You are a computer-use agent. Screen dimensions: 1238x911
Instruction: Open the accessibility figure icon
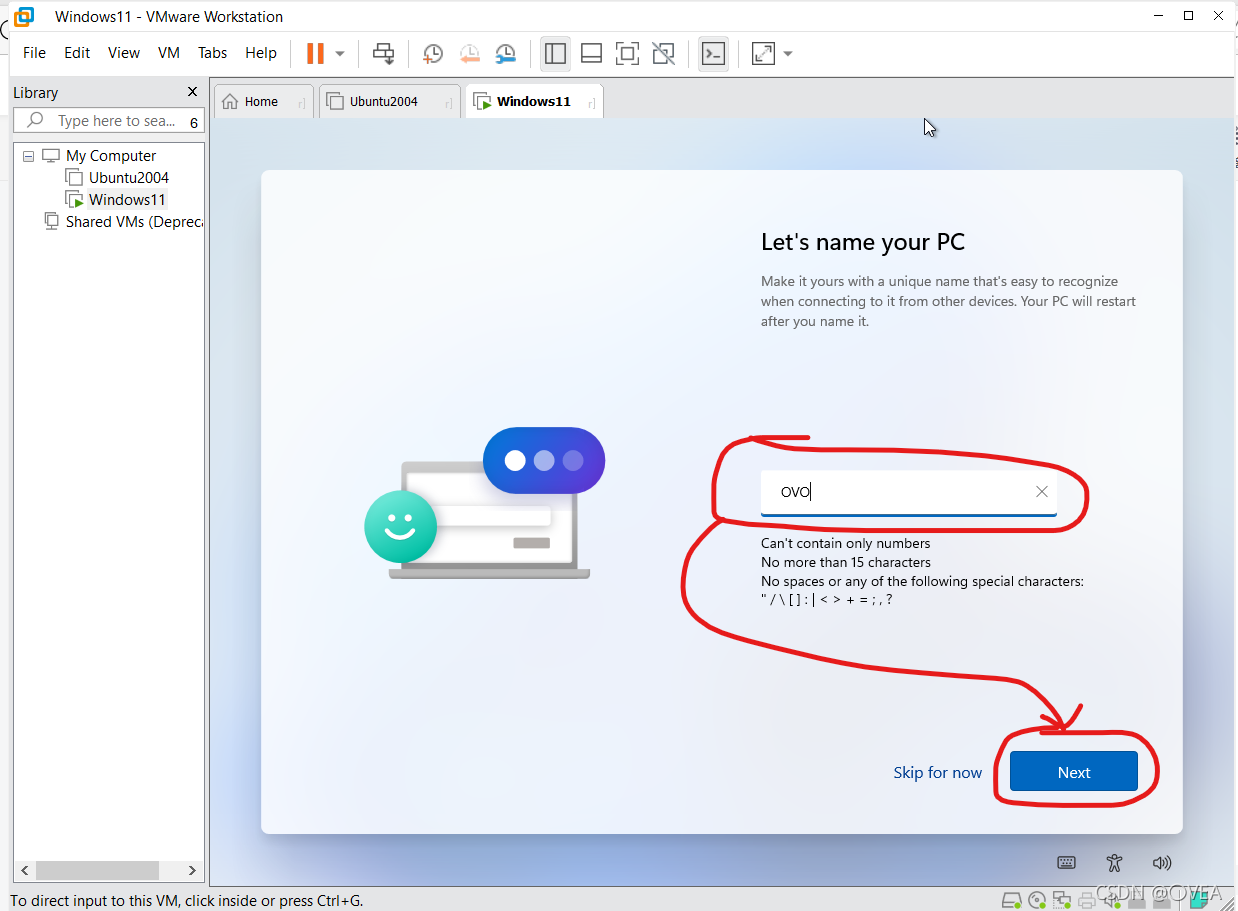[1115, 863]
